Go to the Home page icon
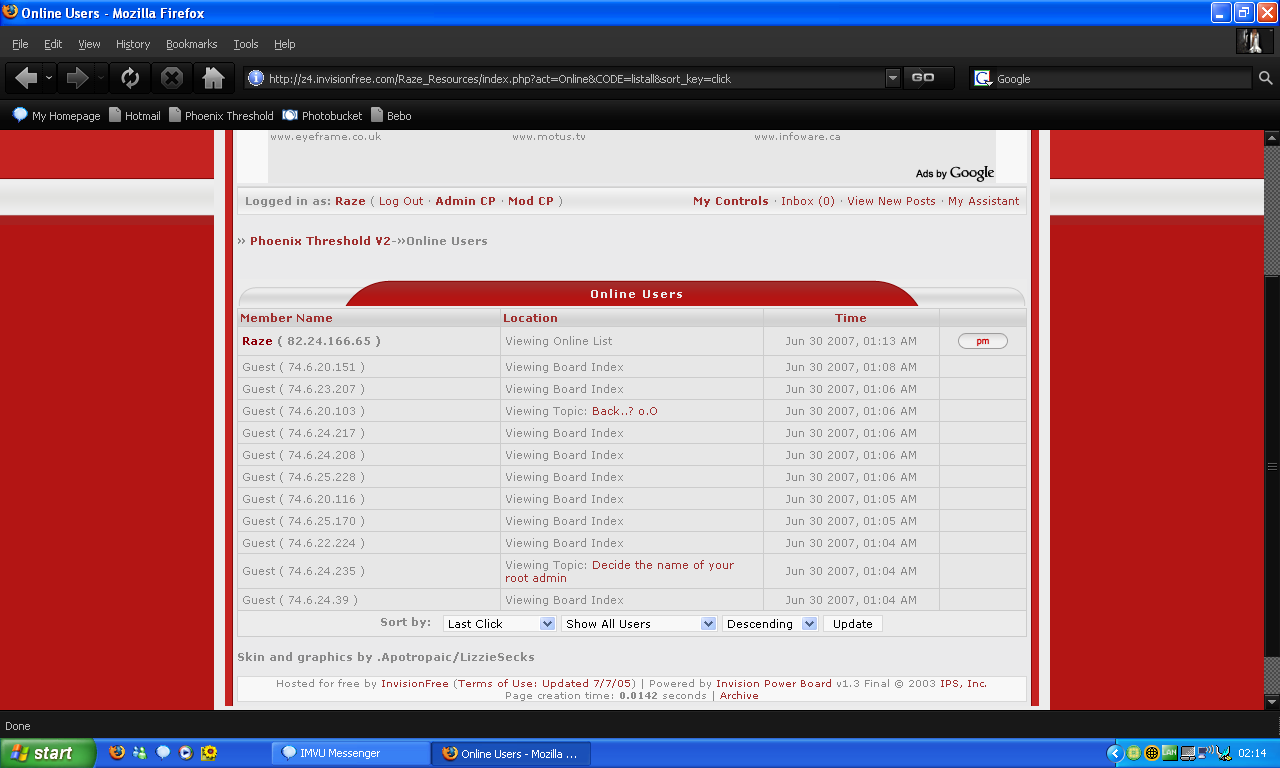The width and height of the screenshot is (1280, 768). point(212,78)
